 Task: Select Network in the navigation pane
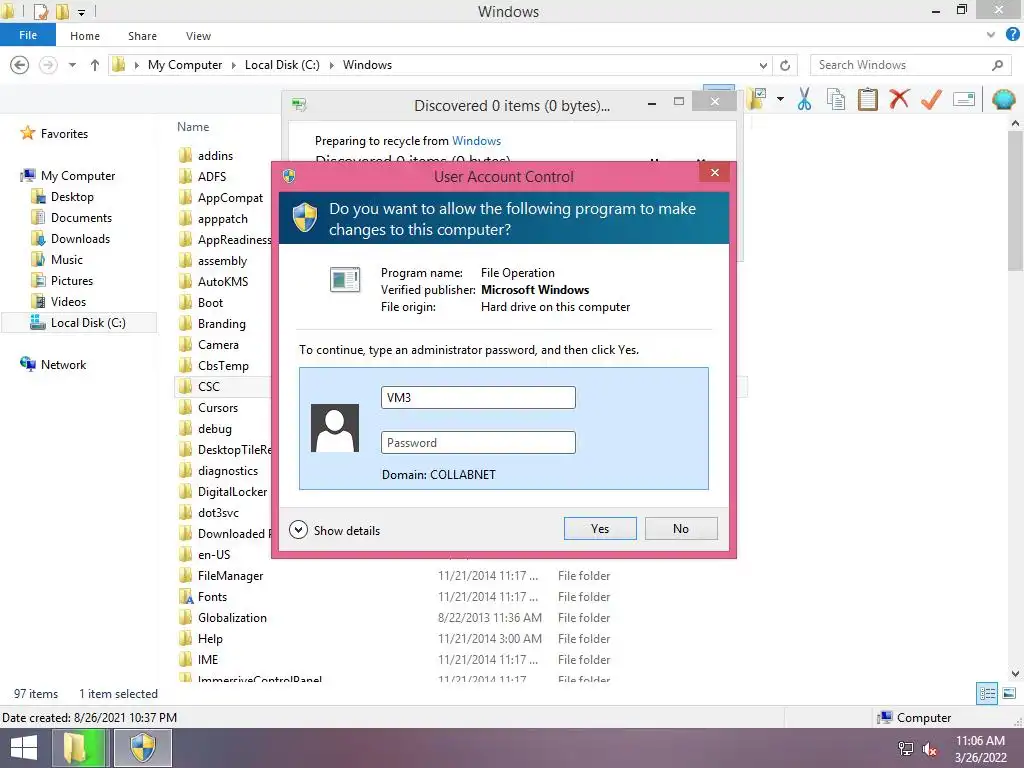(63, 364)
